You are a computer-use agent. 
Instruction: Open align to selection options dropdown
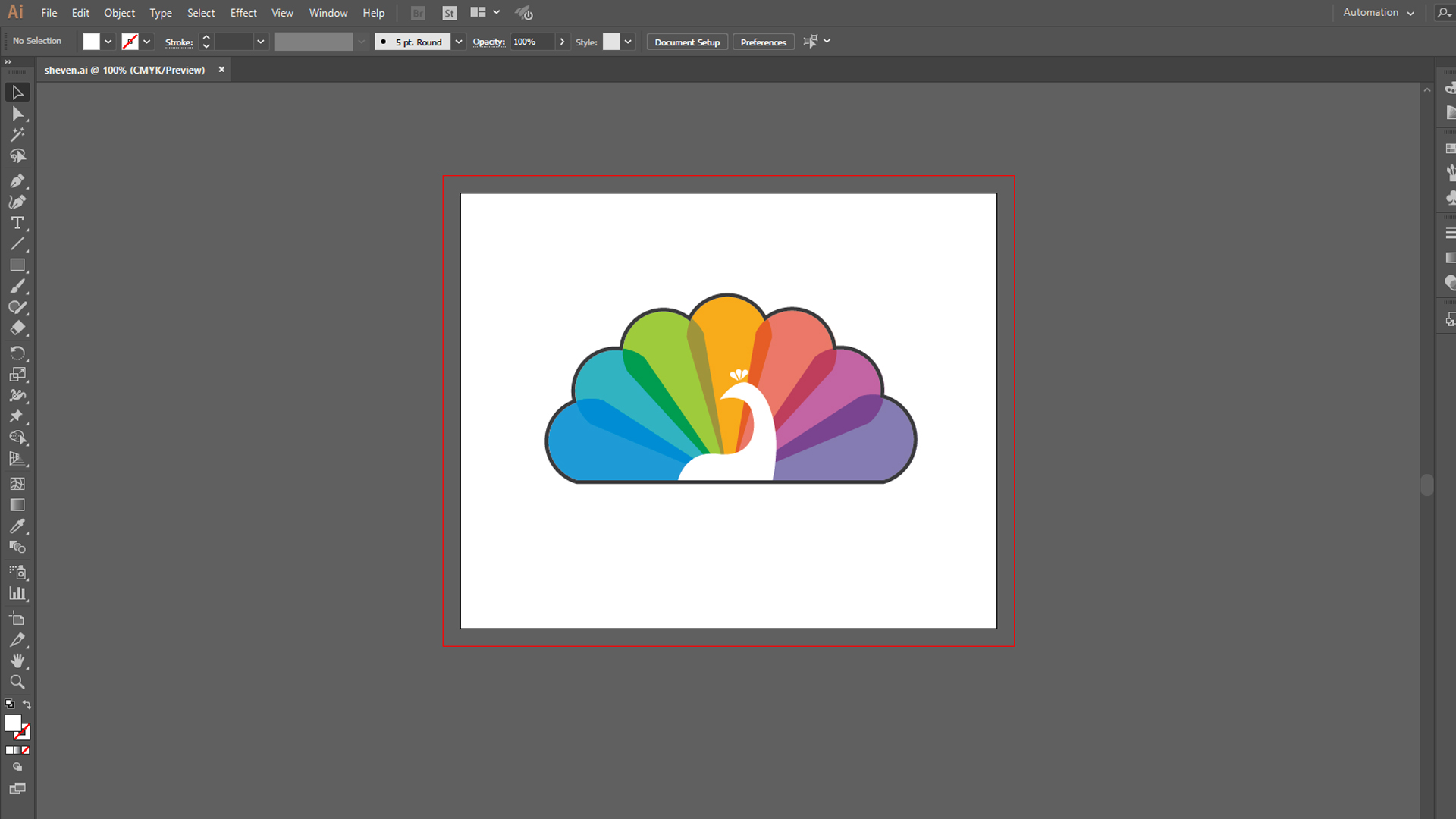[827, 41]
